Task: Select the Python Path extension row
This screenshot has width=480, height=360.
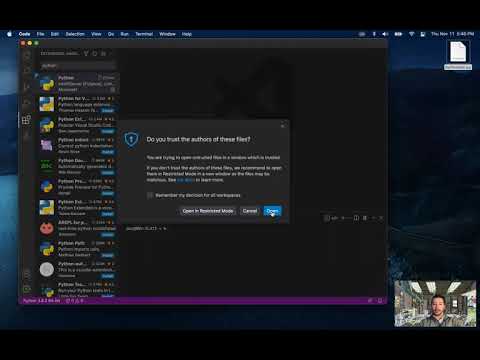Action: 77,249
